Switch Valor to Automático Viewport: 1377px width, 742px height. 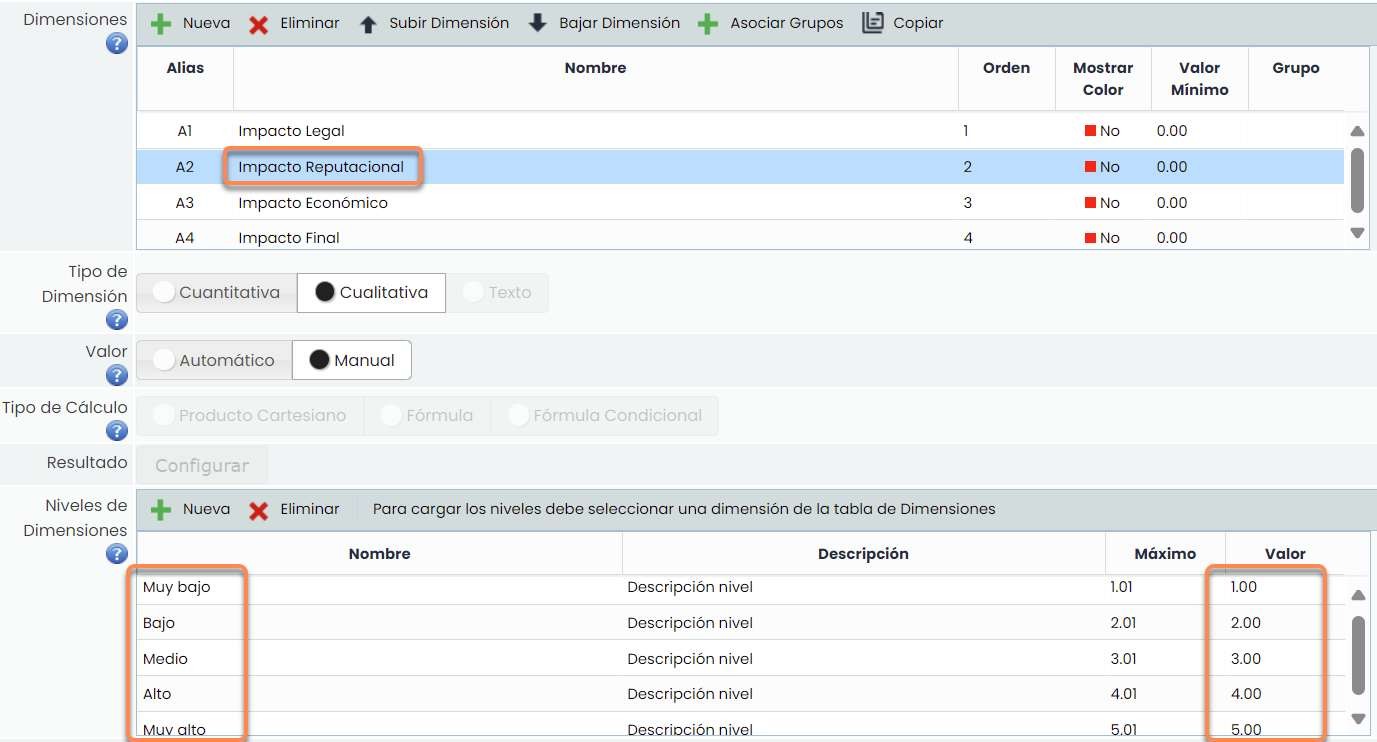[x=214, y=361]
